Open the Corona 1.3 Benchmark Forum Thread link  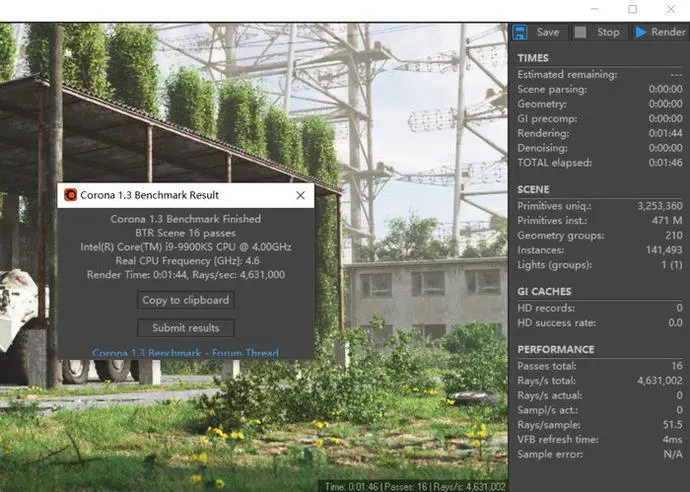tap(186, 353)
